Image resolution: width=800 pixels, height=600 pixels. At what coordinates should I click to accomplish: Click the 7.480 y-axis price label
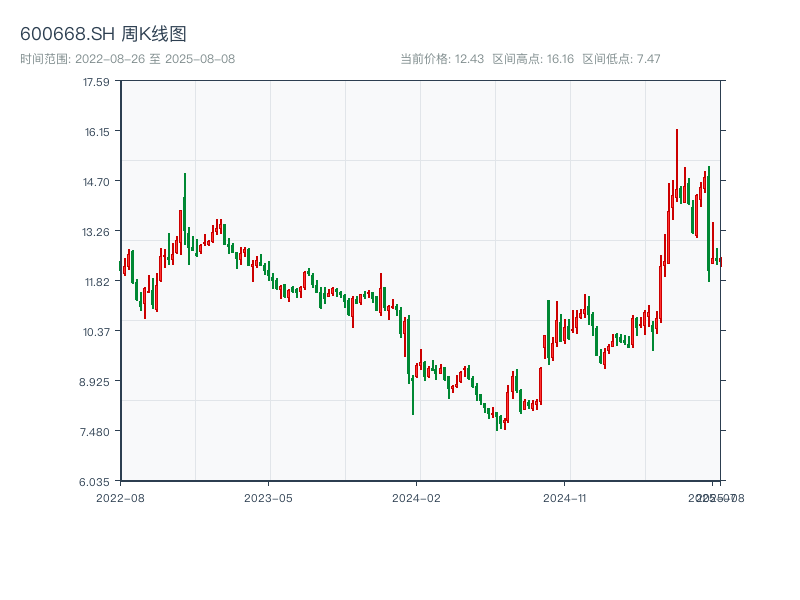click(x=96, y=432)
